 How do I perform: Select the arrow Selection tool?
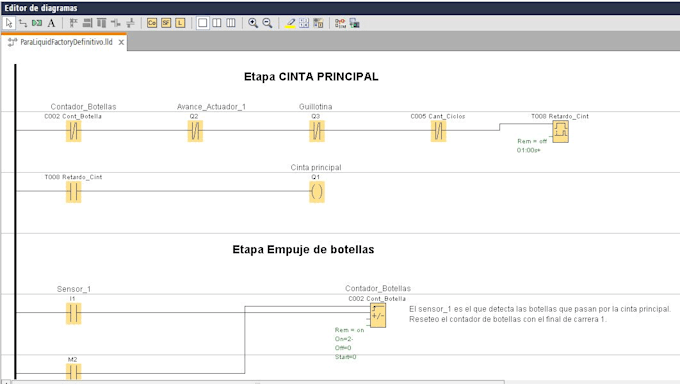pyautogui.click(x=9, y=23)
